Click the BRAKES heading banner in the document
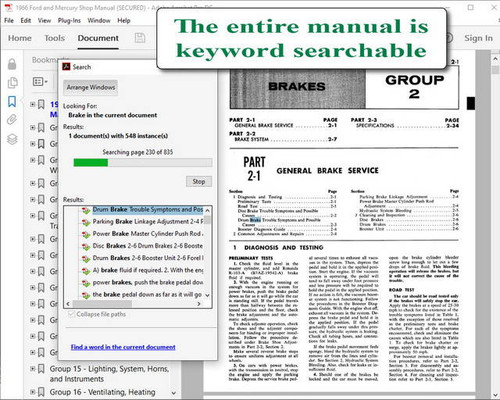Screen dimensions: 500x400 click(297, 87)
